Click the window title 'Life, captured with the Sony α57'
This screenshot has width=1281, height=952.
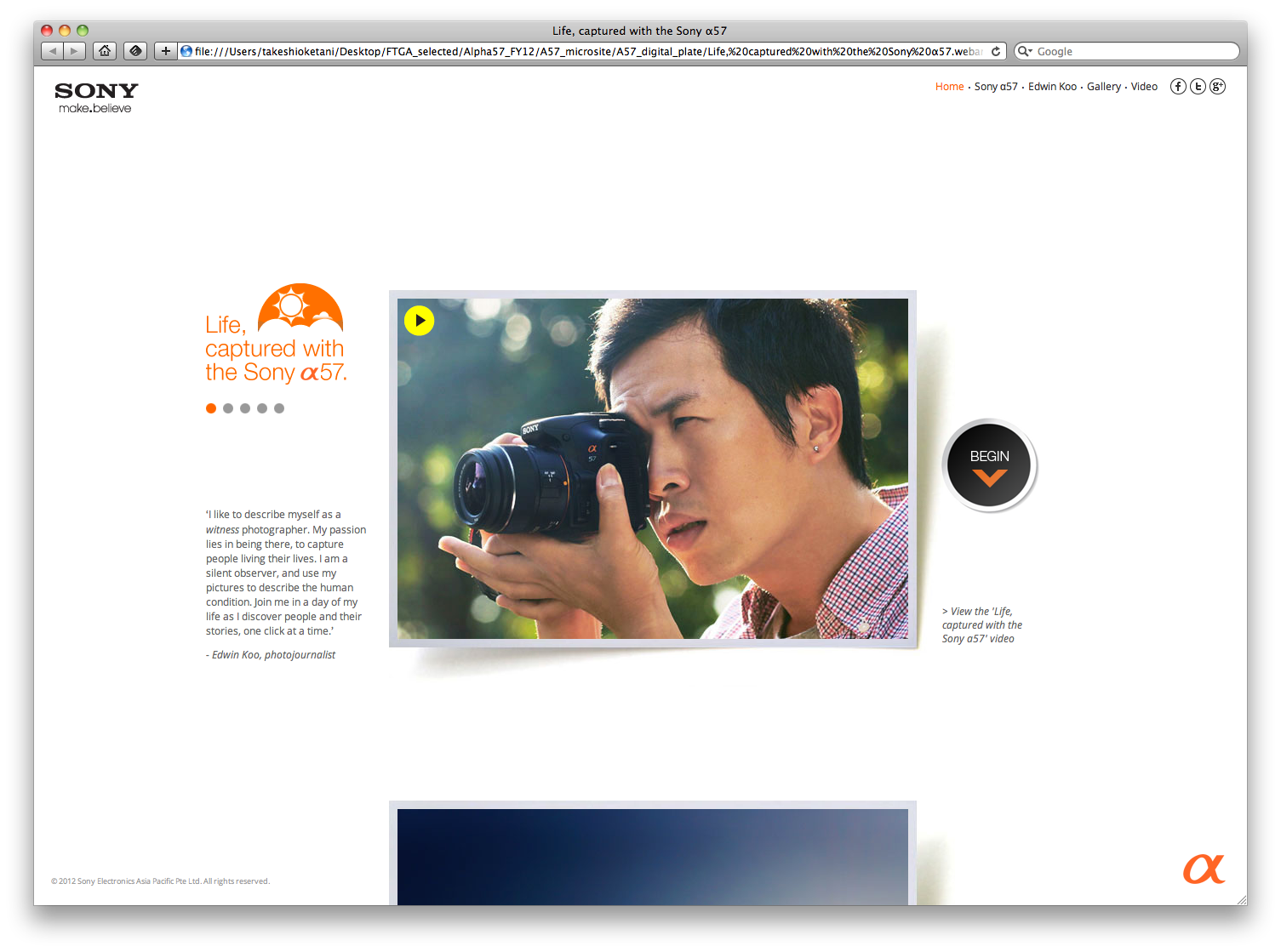[x=639, y=31]
